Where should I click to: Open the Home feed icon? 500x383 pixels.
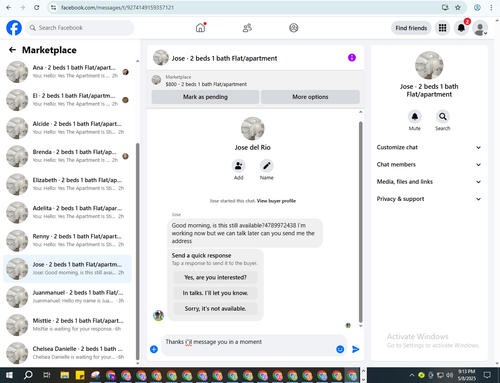[200, 28]
